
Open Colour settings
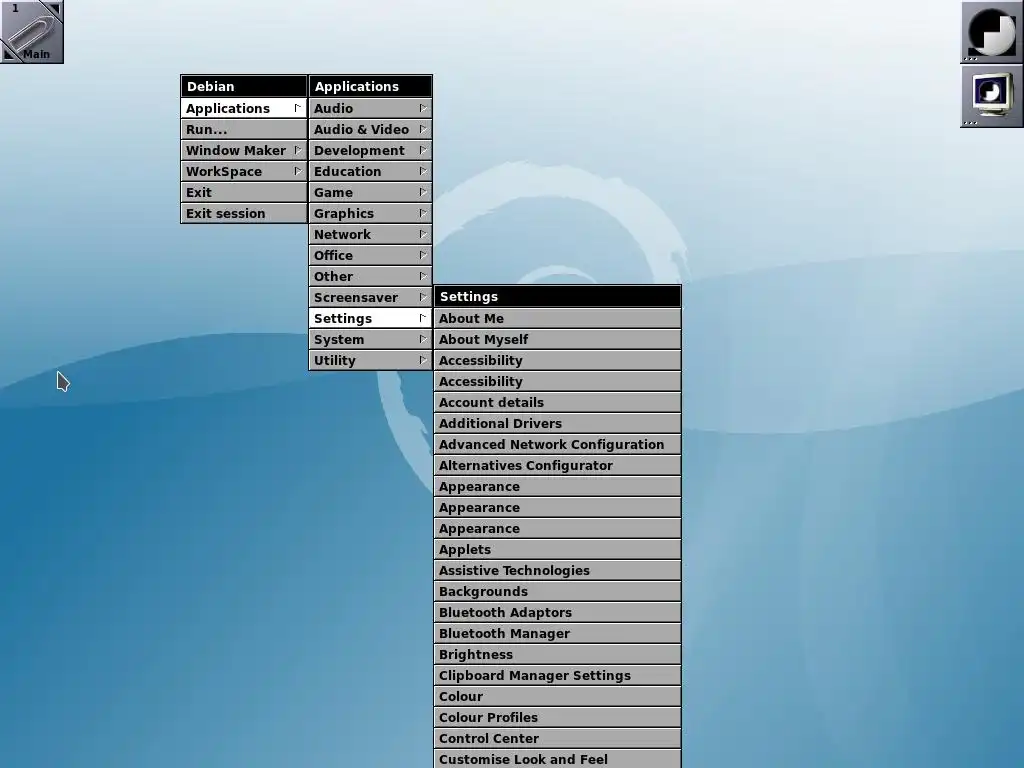(558, 696)
